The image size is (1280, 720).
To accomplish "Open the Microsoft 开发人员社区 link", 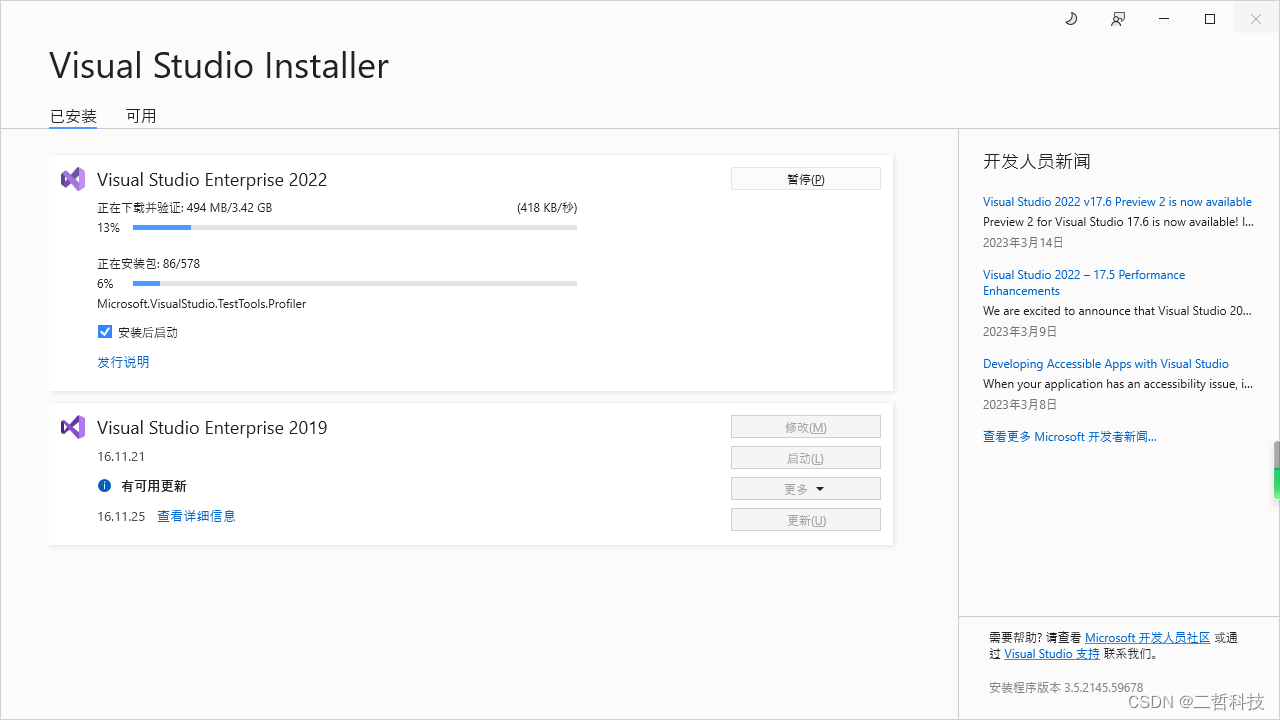I will click(x=1147, y=638).
